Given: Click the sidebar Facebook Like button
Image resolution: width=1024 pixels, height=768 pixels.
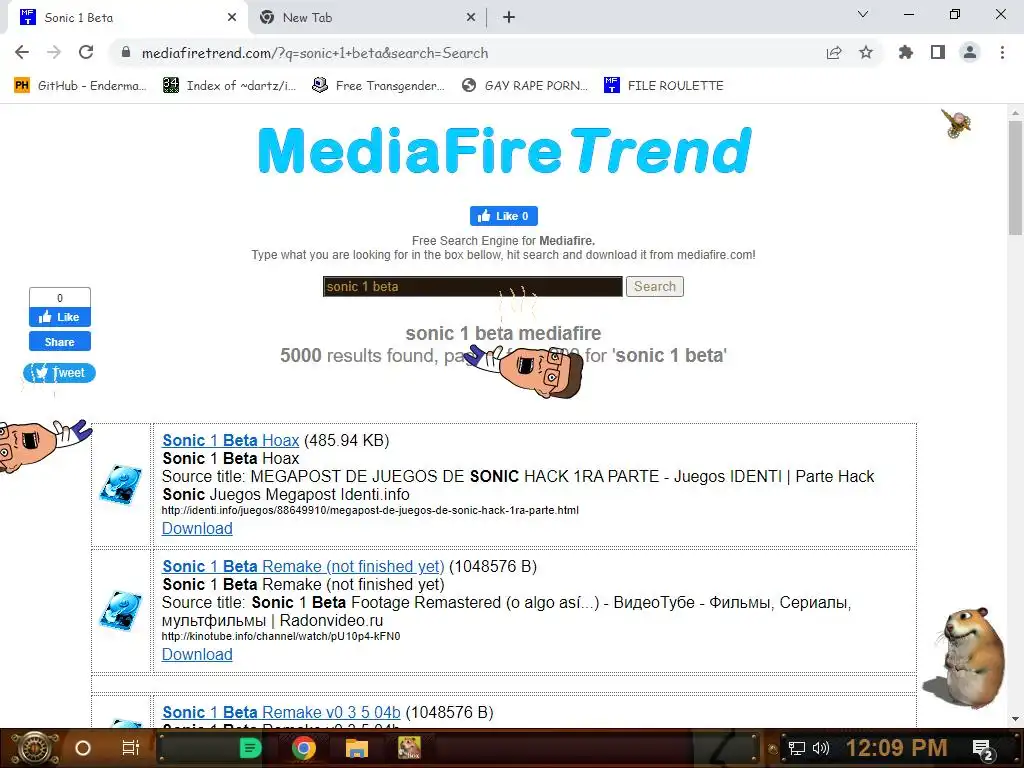Looking at the screenshot, I should pos(59,317).
